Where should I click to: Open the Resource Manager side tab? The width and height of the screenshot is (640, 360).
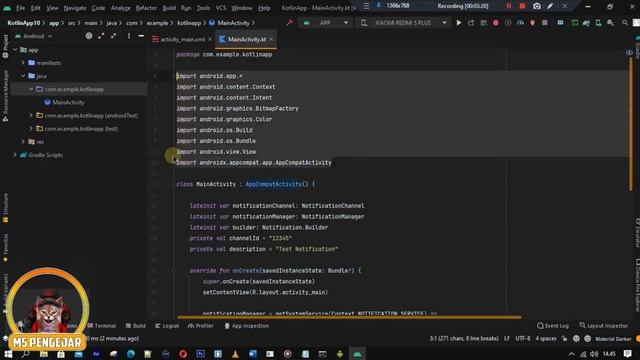click(5, 96)
